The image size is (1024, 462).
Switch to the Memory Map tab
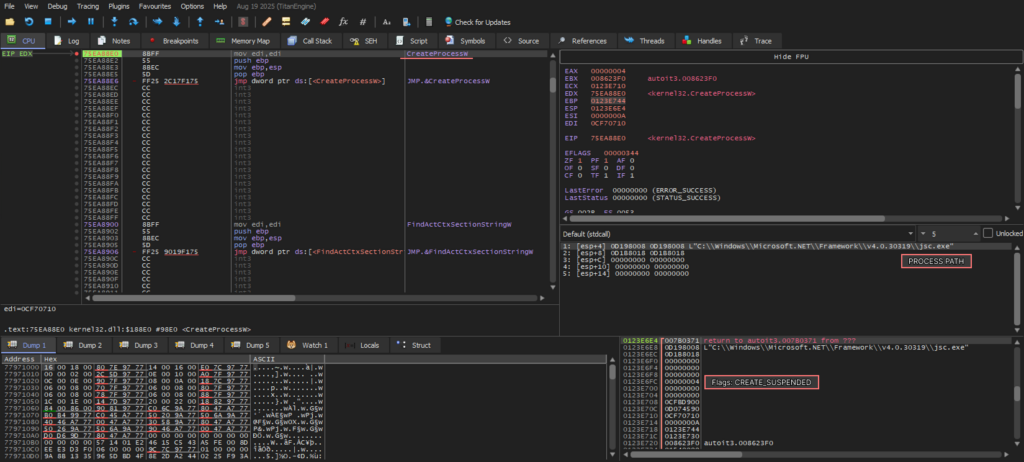coord(241,41)
